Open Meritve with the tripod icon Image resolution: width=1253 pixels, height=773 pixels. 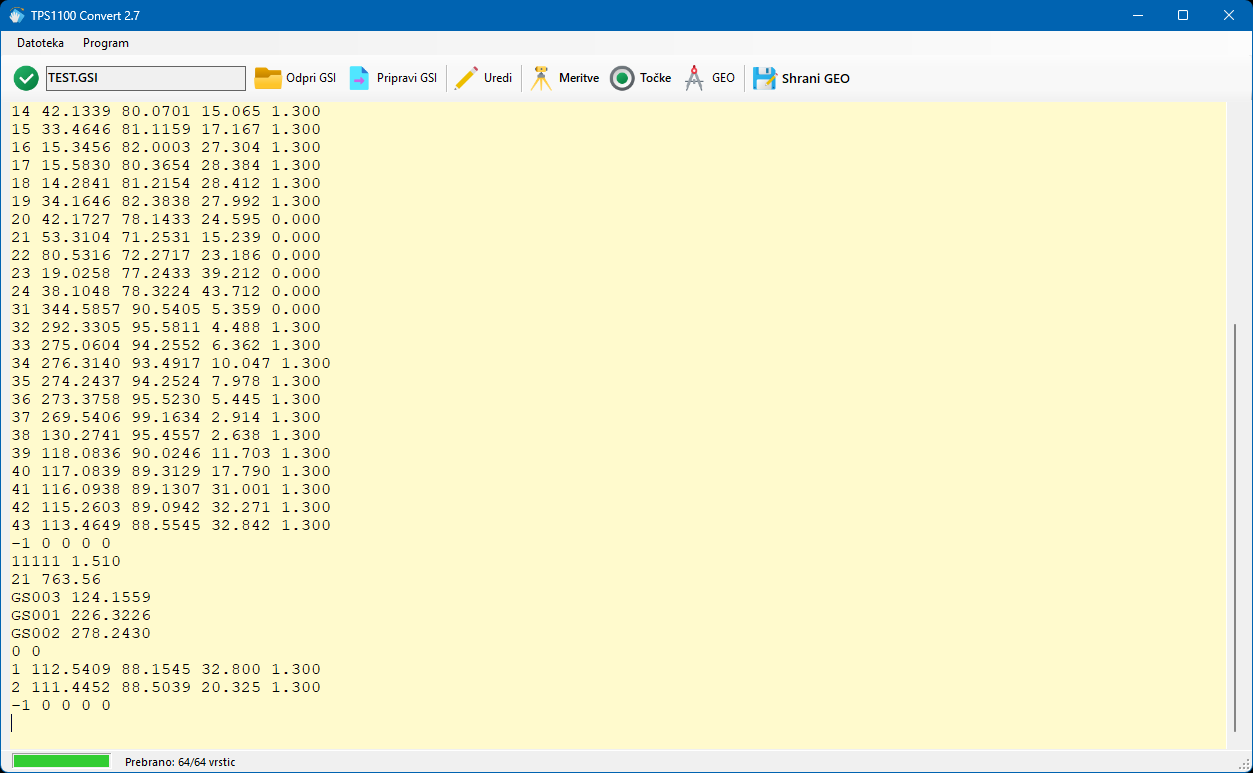[541, 78]
